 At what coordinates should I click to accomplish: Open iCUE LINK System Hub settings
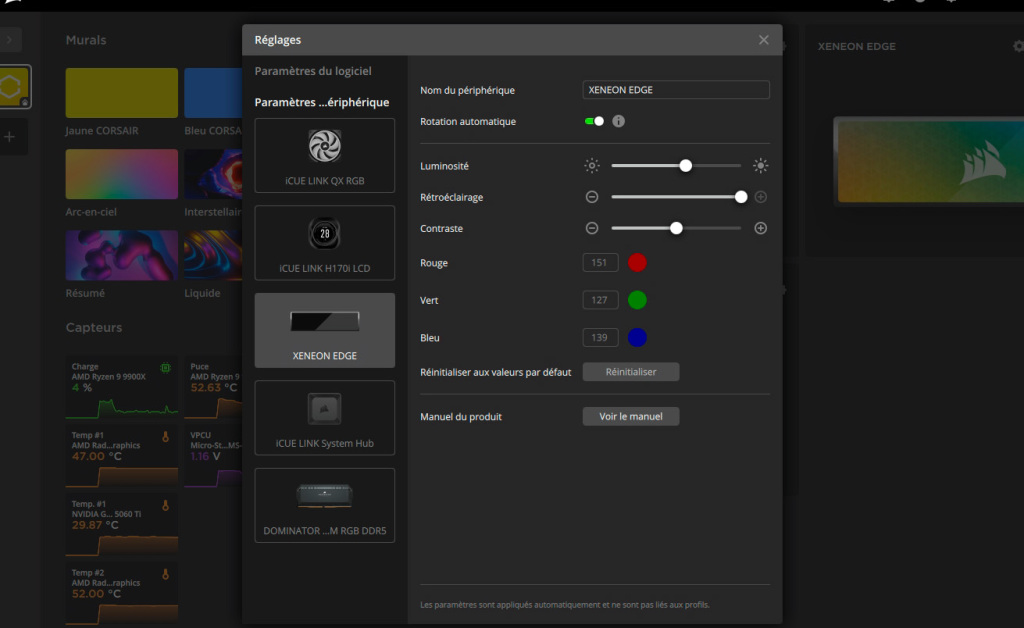(324, 418)
